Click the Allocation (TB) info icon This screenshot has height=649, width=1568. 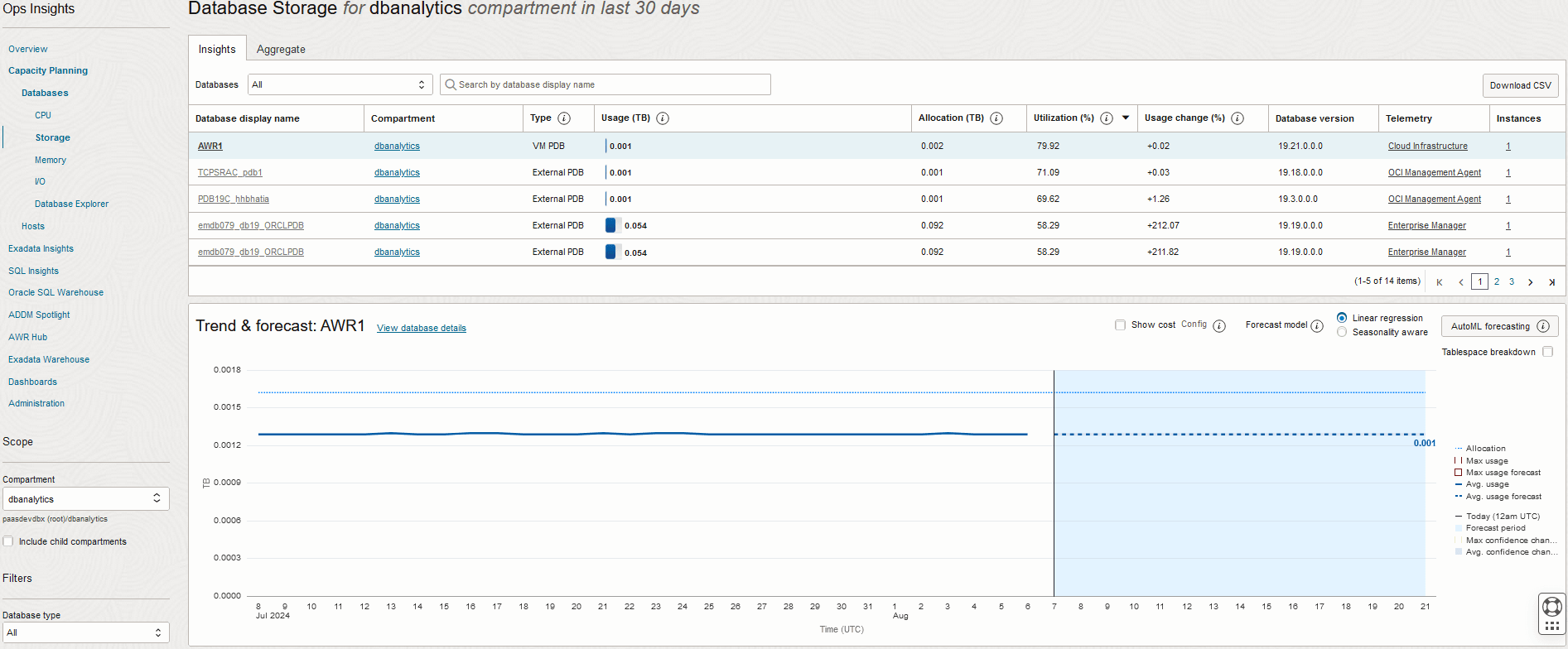click(x=996, y=118)
